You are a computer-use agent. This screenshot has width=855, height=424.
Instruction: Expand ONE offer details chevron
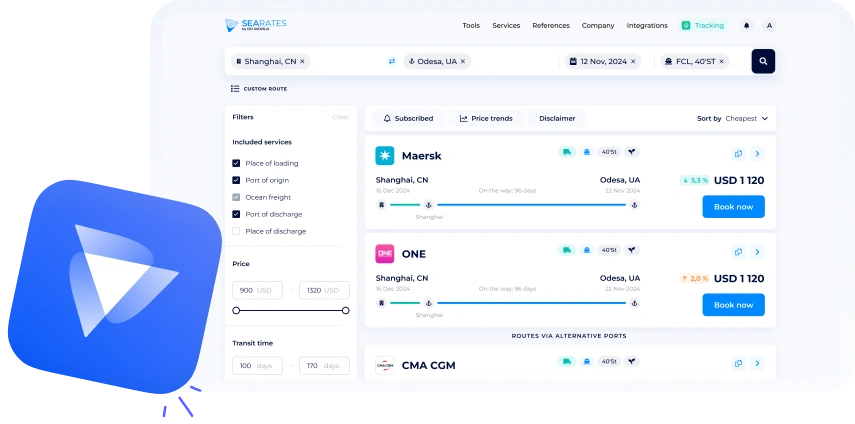click(x=757, y=252)
